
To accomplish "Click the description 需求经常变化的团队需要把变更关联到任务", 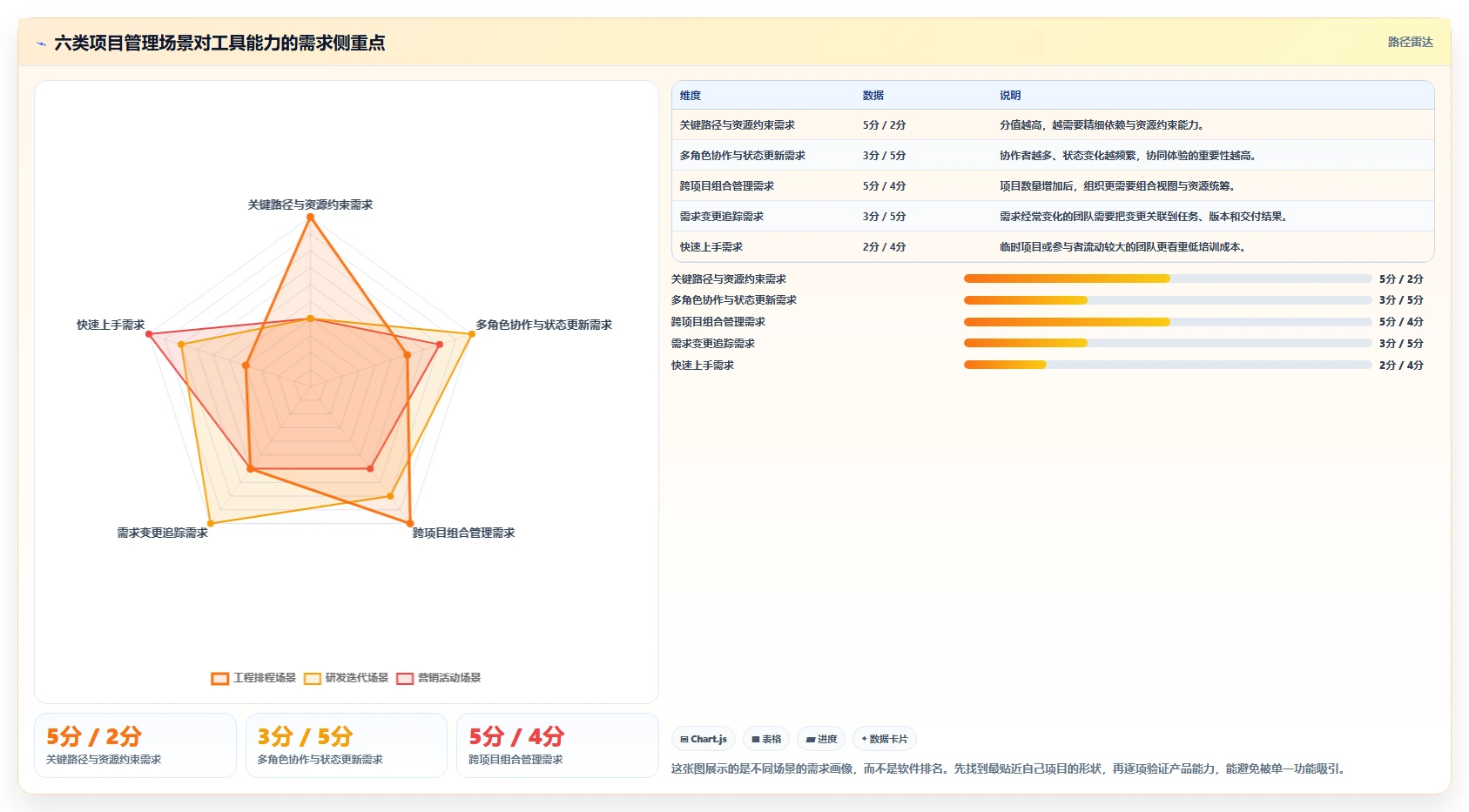I will click(1143, 217).
